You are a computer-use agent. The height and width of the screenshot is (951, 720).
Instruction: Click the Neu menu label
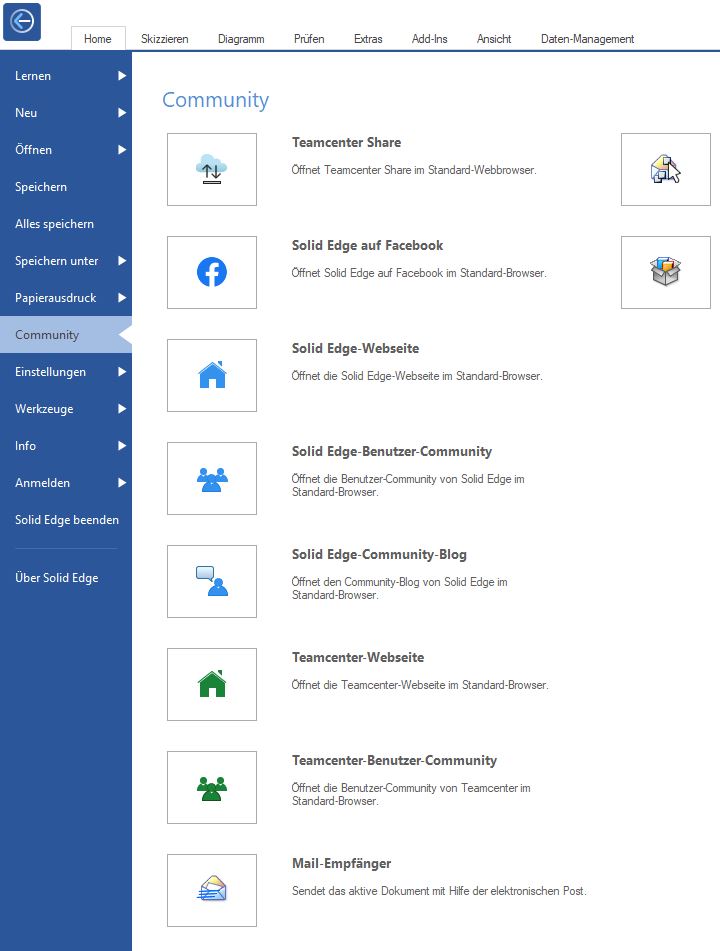point(26,113)
